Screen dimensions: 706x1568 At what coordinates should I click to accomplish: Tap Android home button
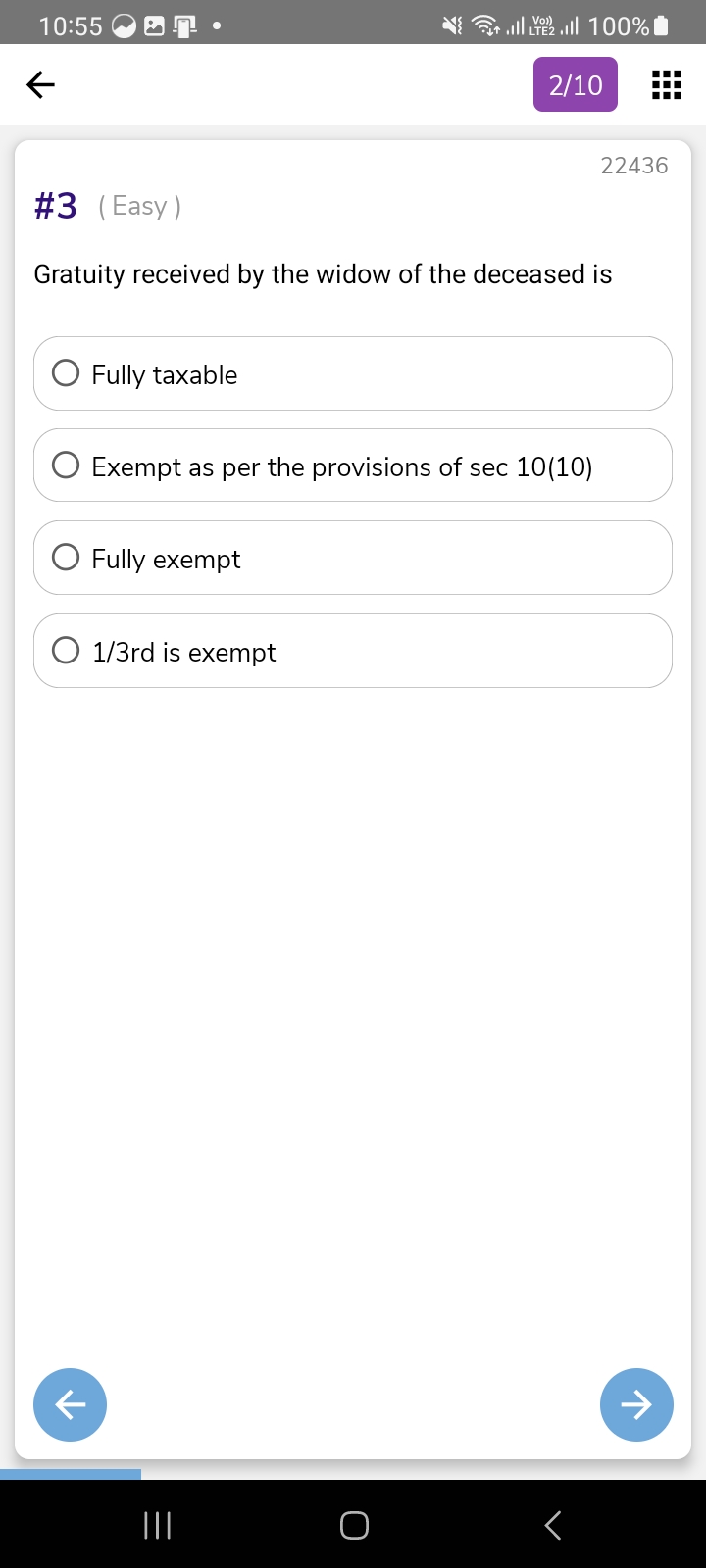(354, 1525)
